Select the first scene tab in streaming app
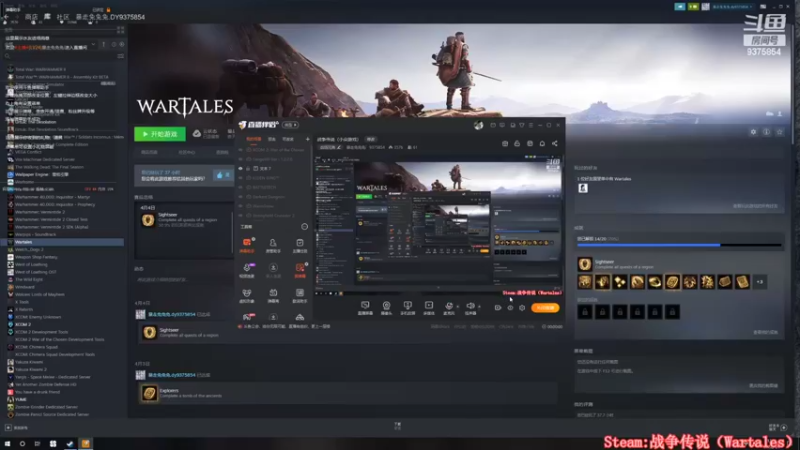The width and height of the screenshot is (800, 450). tap(253, 139)
